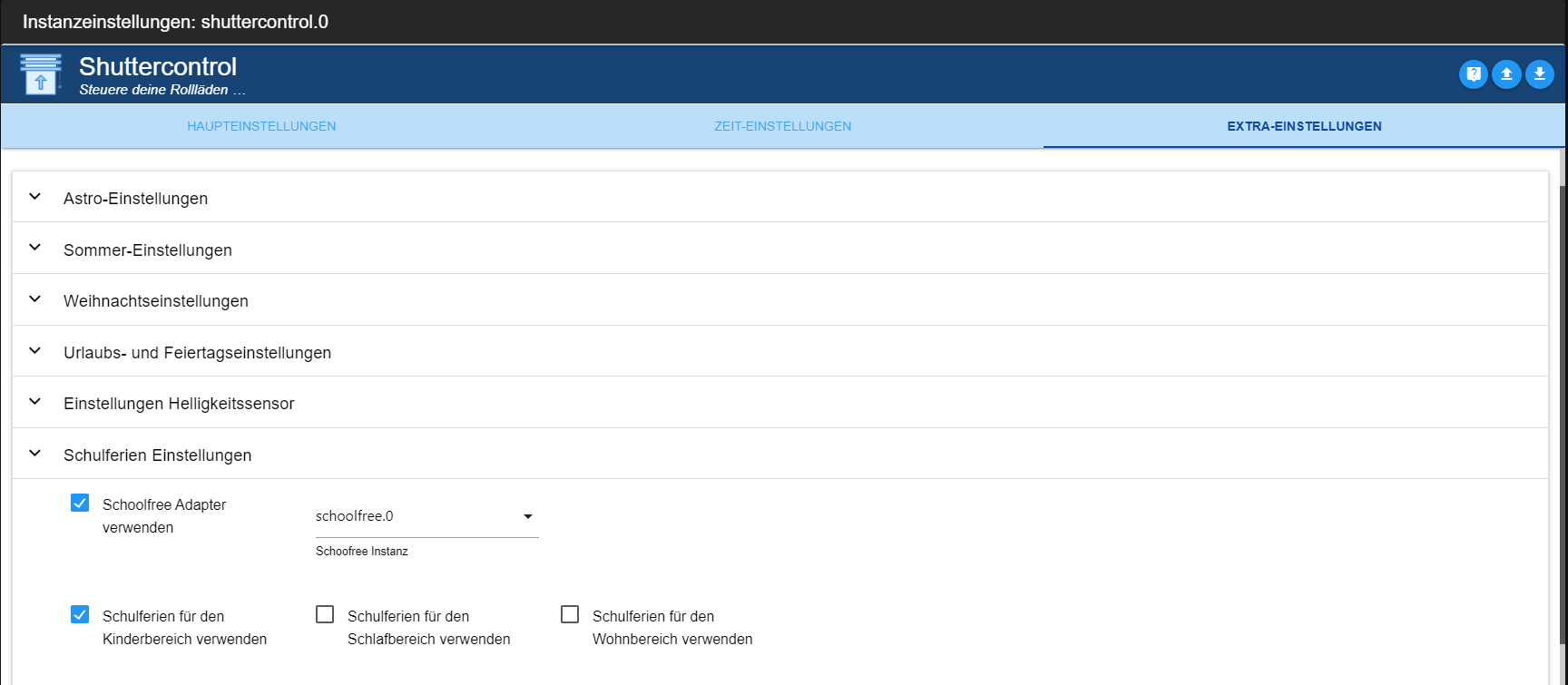Click the Shuttercontrol adapter logo
The width and height of the screenshot is (1568, 685).
pyautogui.click(x=41, y=74)
